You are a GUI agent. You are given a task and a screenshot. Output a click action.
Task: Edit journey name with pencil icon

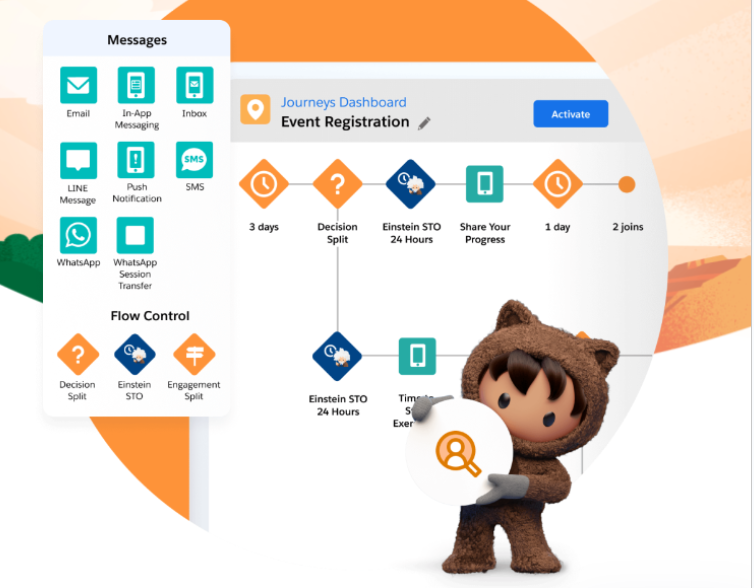(x=424, y=123)
